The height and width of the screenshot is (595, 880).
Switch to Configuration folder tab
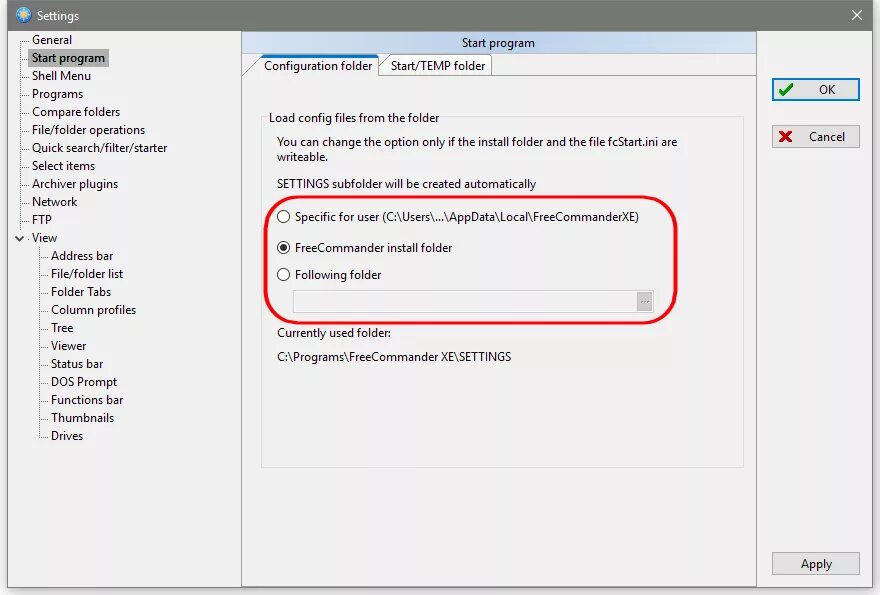click(x=318, y=66)
